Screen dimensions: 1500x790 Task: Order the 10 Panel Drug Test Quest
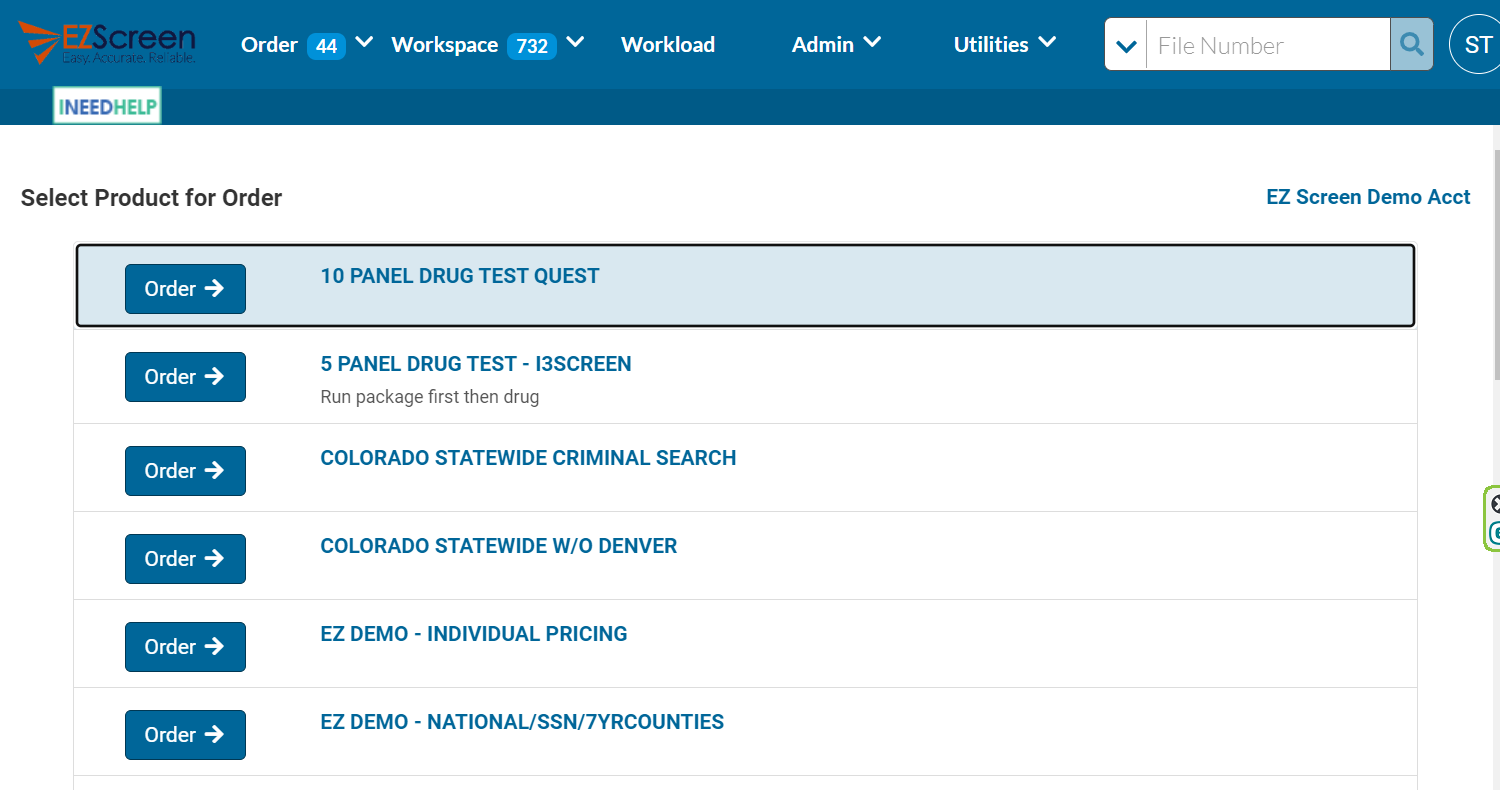point(185,289)
